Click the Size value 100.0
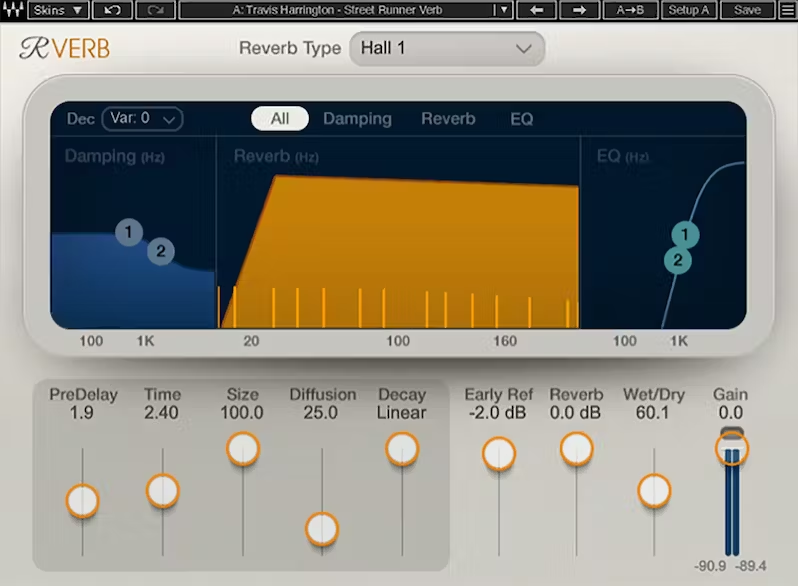 (242, 412)
